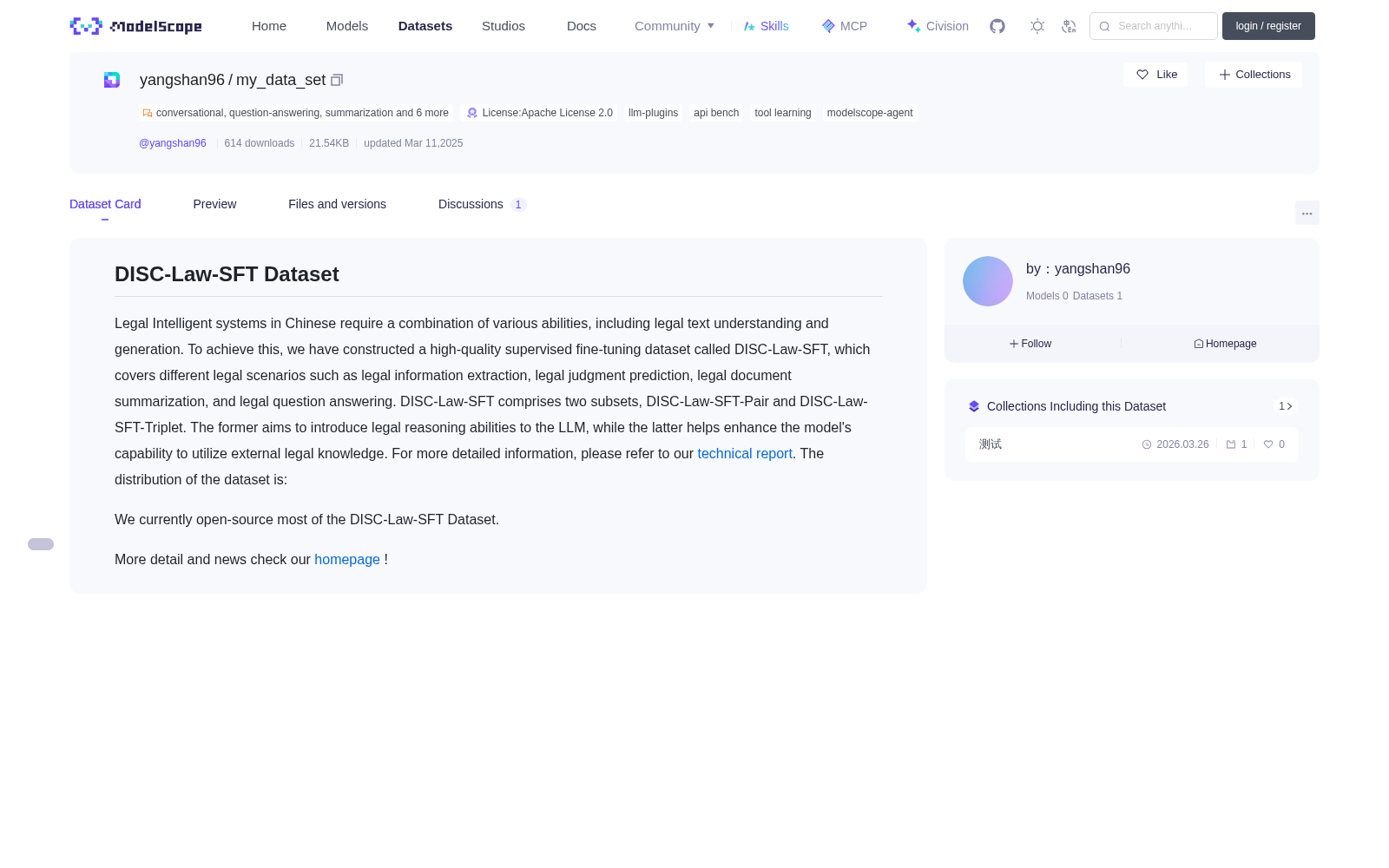Focus the search input field
Viewport: 1389px width, 868px height.
point(1154,26)
